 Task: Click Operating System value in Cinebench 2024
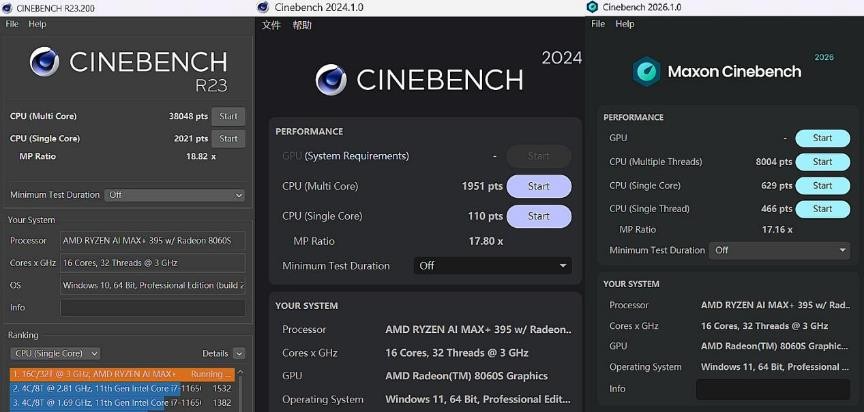click(x=478, y=399)
